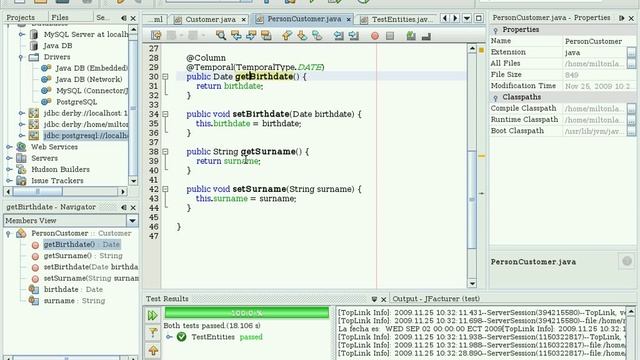This screenshot has width=640, height=360.
Task: Click help icon in Properties description area
Action: click(627, 261)
